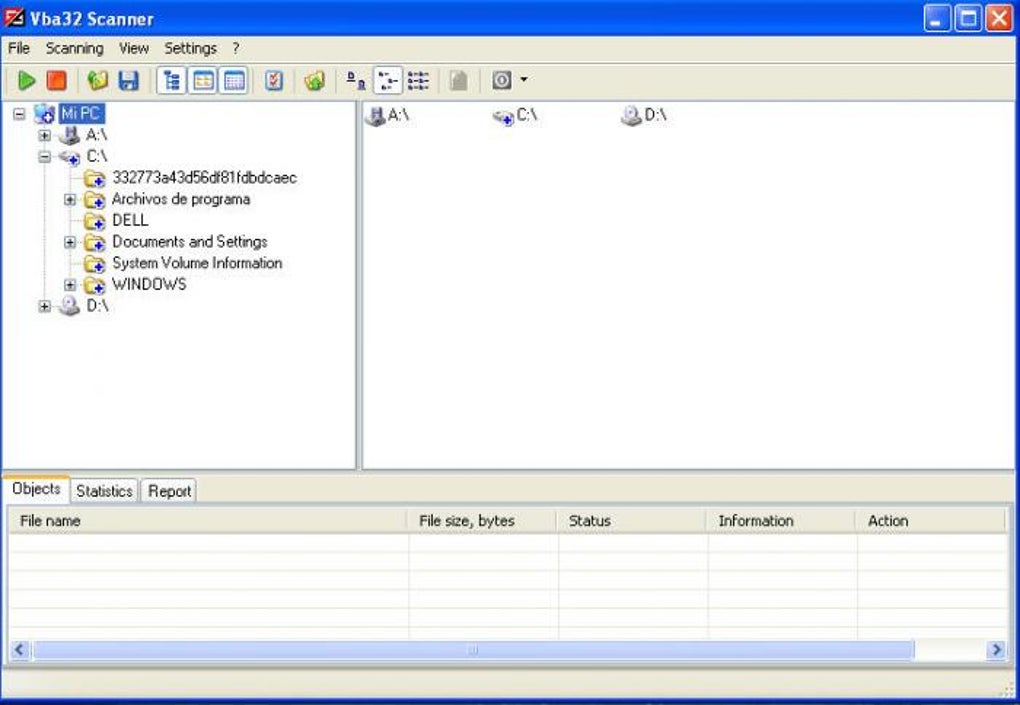Open the Settings menu
The width and height of the screenshot is (1020, 705).
coord(191,48)
